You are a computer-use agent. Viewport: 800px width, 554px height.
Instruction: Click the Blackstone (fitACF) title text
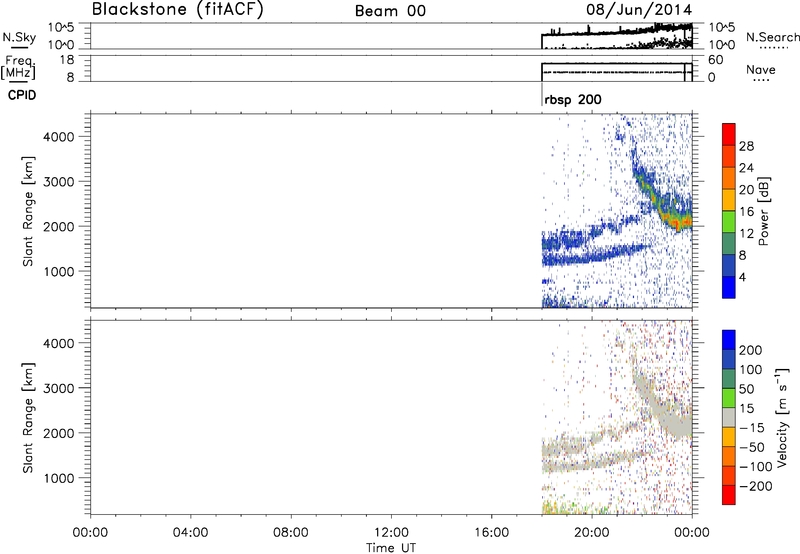click(177, 10)
